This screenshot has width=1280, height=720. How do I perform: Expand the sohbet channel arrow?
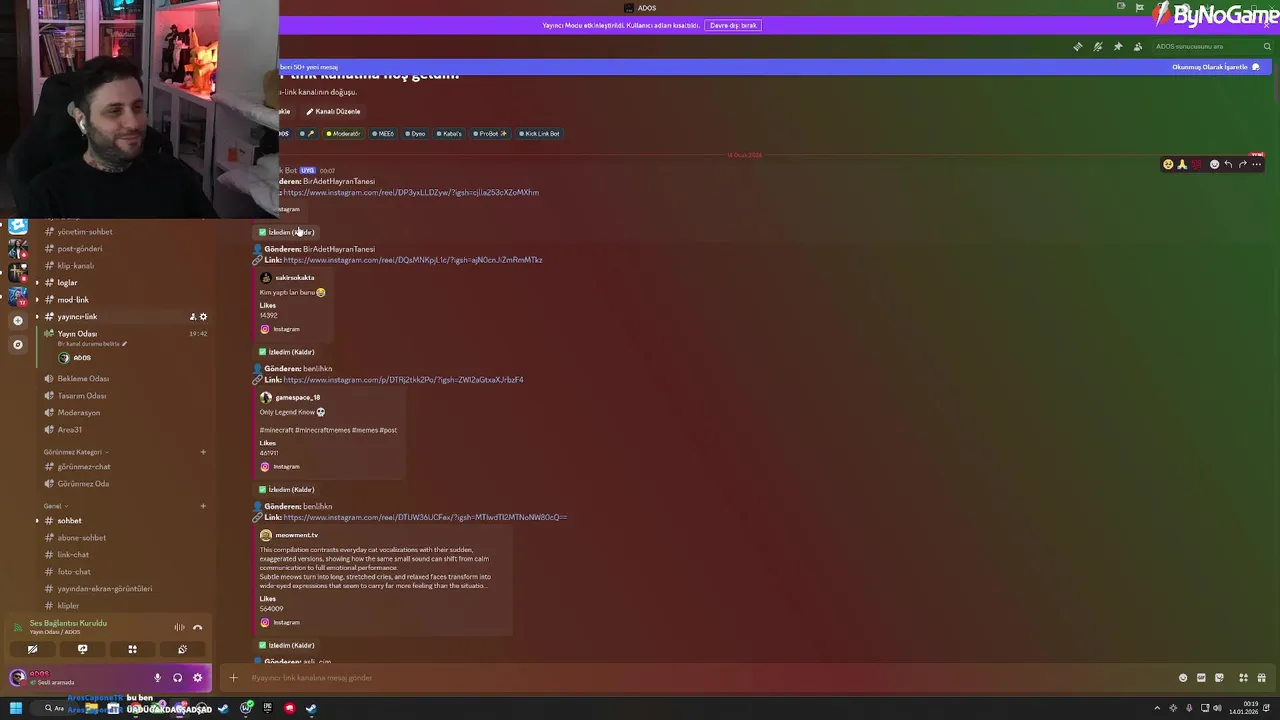pyautogui.click(x=38, y=521)
